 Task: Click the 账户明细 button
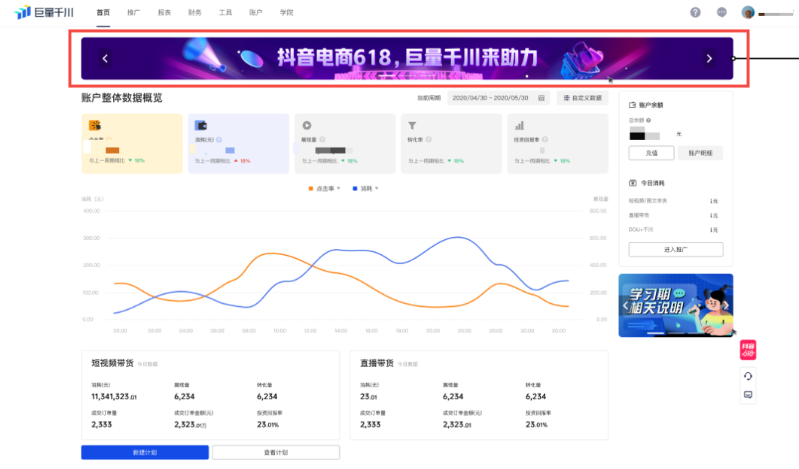tap(700, 153)
